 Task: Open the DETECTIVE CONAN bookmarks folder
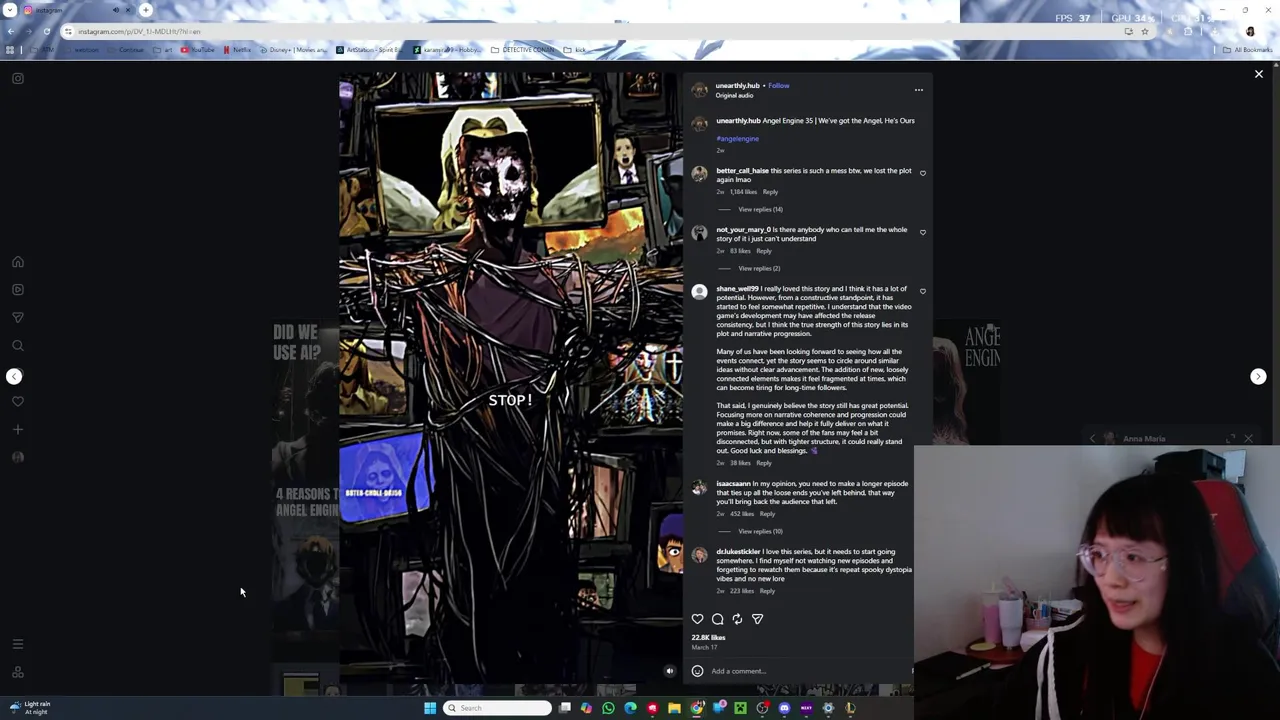pos(523,50)
